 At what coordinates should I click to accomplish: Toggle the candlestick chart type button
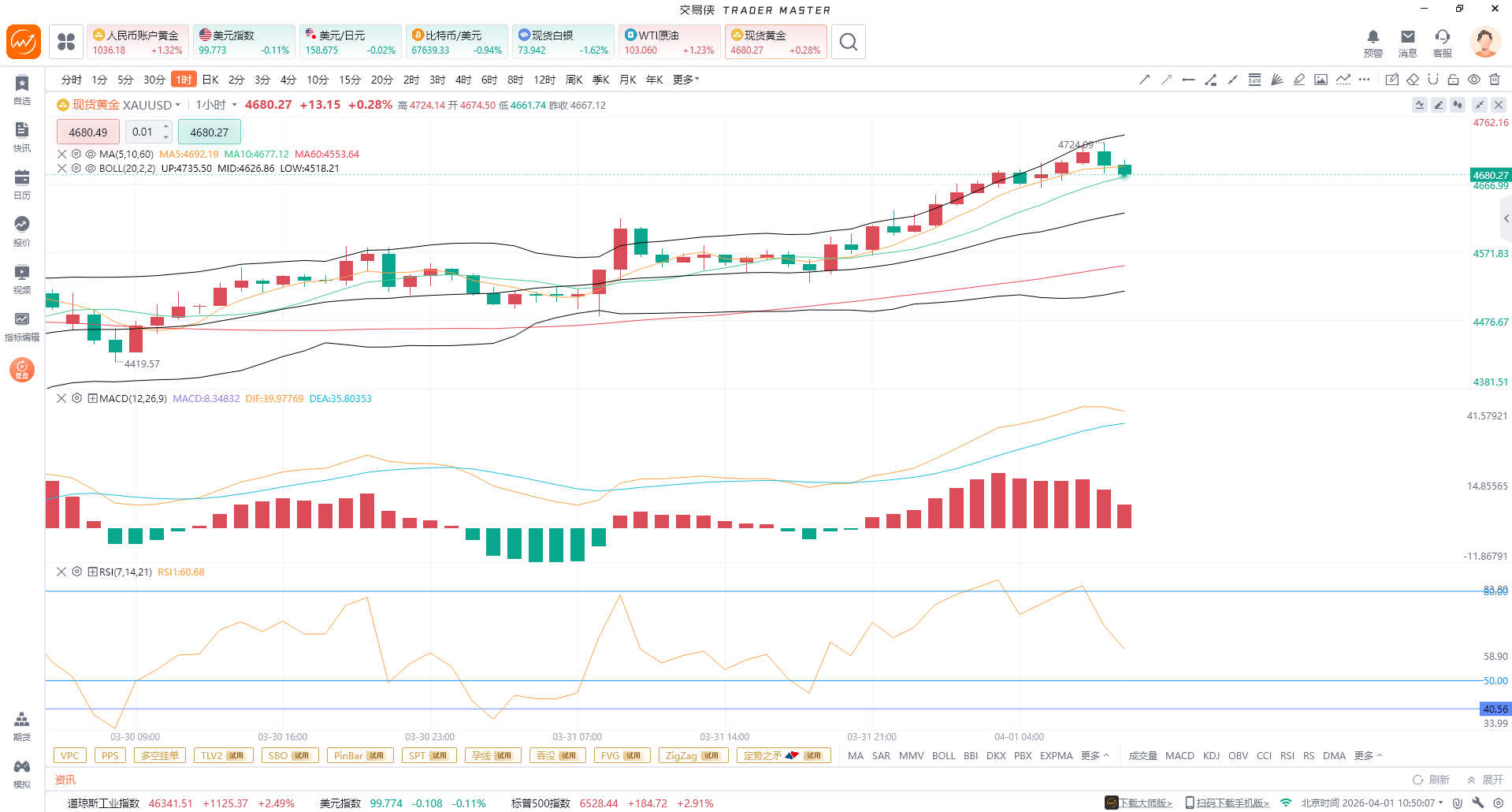pos(1458,105)
